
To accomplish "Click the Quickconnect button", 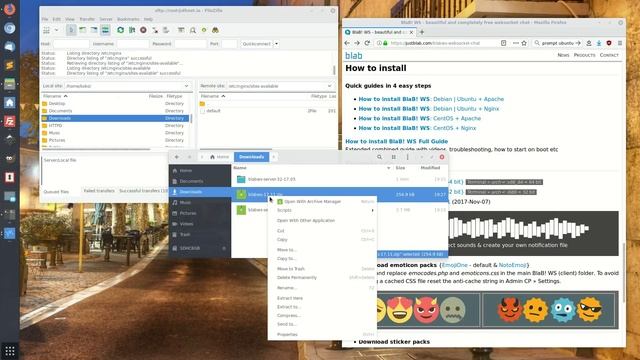I will click(256, 44).
